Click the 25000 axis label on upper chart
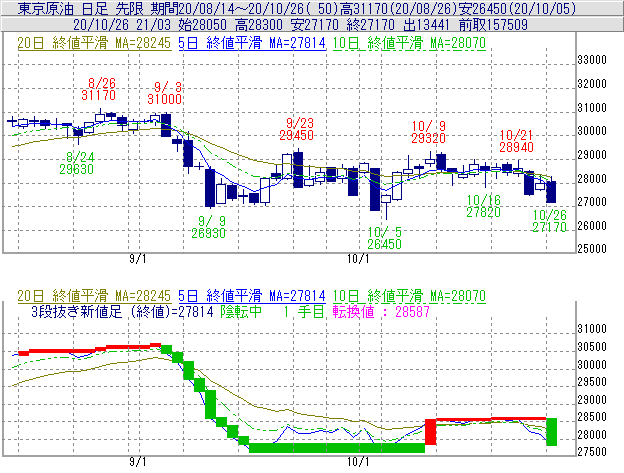Viewport: 624px width, 473px height. tap(592, 249)
